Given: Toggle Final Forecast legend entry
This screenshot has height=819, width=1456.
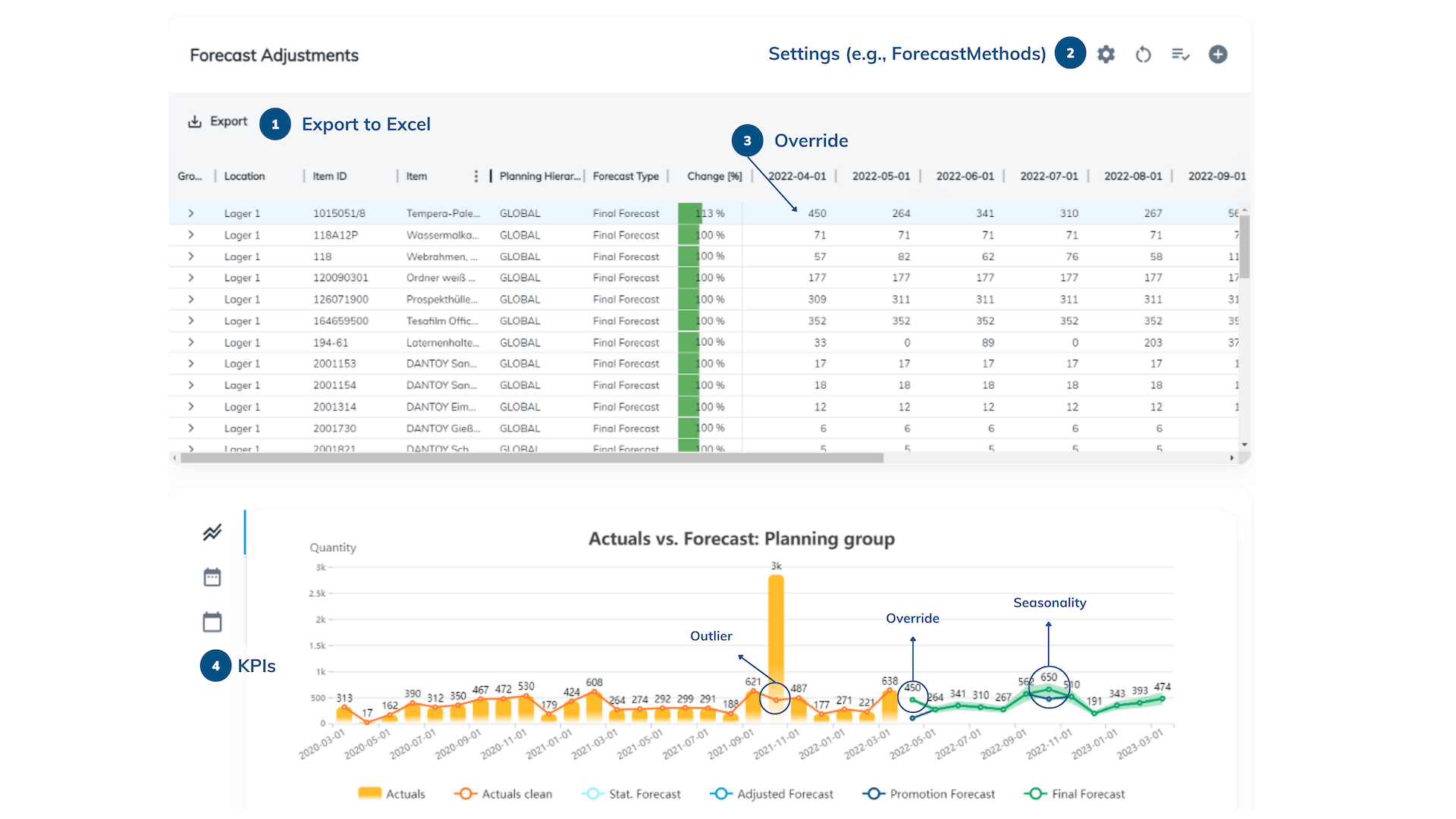Looking at the screenshot, I should (x=1075, y=794).
